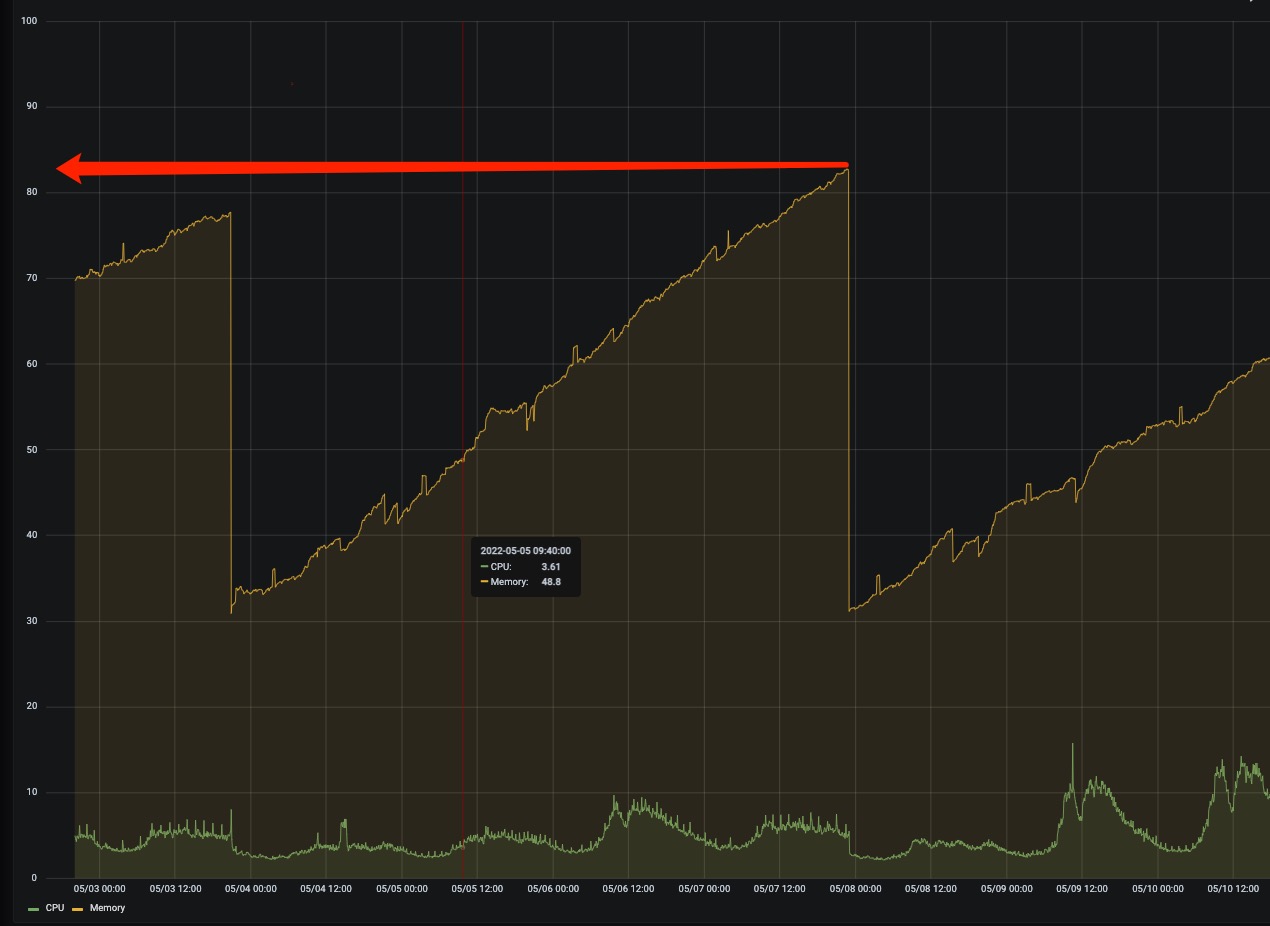Click the green CPU legend color swatch

(33, 909)
